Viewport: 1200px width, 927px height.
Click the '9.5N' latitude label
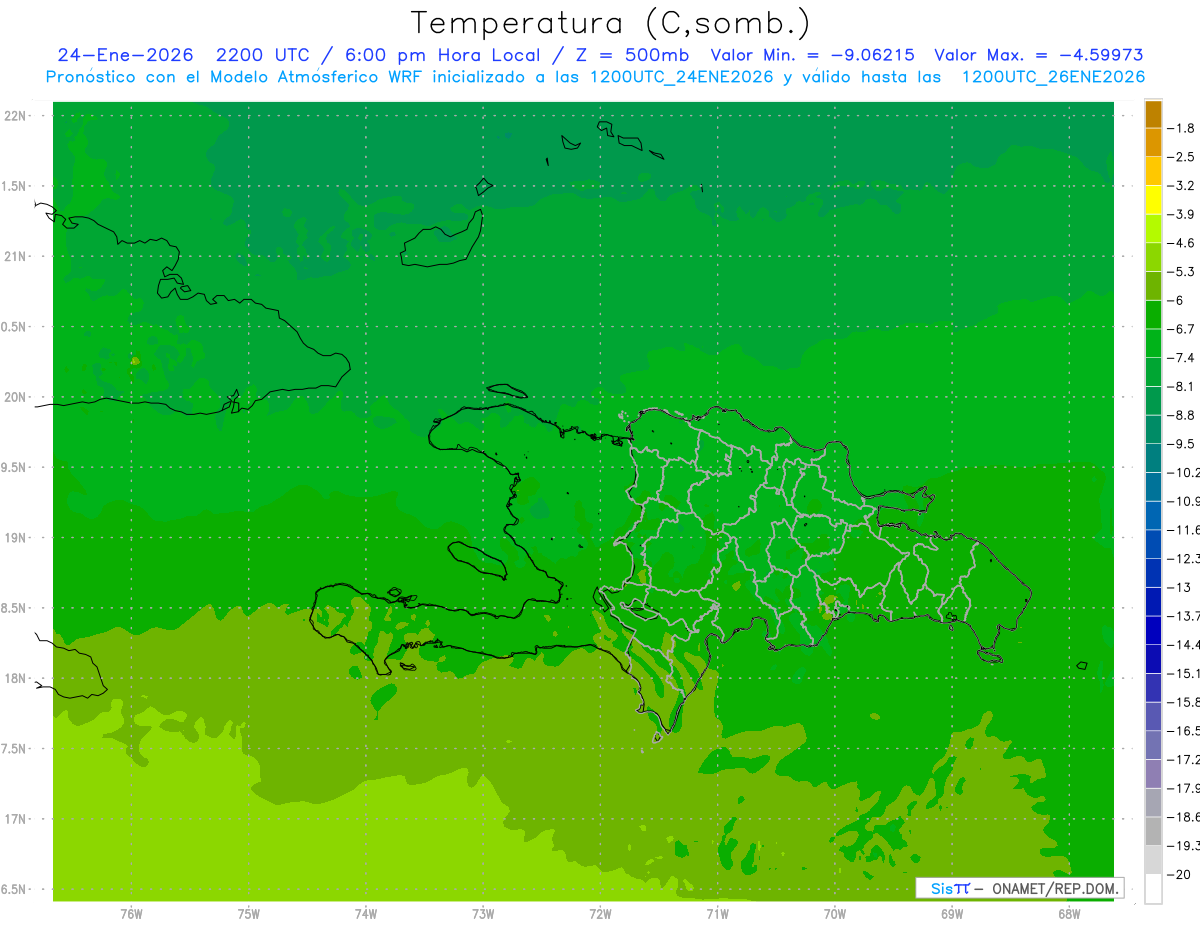[15, 467]
